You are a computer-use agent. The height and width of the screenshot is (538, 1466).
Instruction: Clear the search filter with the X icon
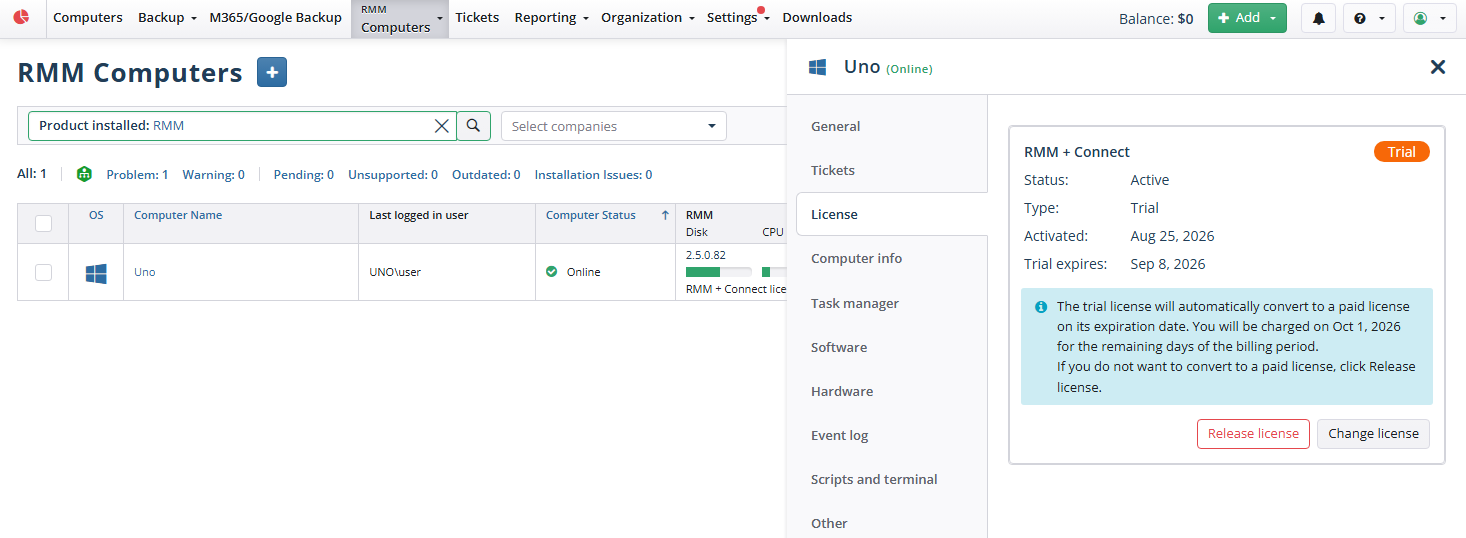(x=441, y=126)
